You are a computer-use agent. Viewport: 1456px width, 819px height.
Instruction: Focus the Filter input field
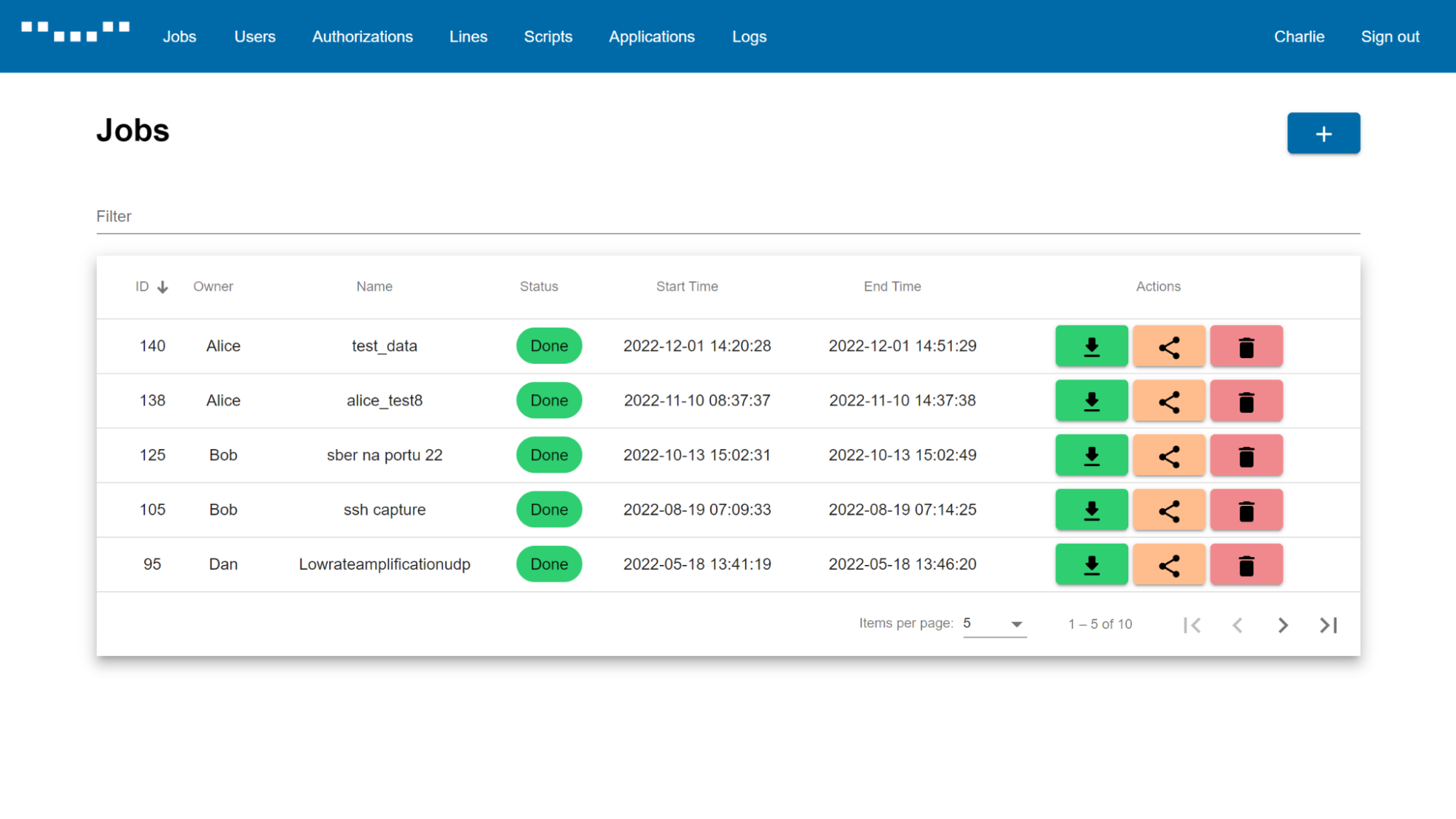pyautogui.click(x=728, y=217)
